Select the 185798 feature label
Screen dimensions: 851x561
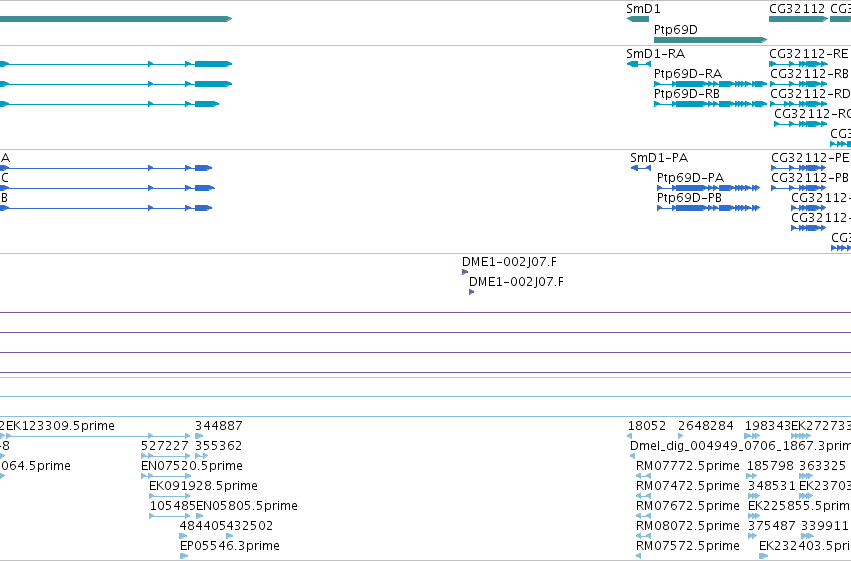pos(770,466)
